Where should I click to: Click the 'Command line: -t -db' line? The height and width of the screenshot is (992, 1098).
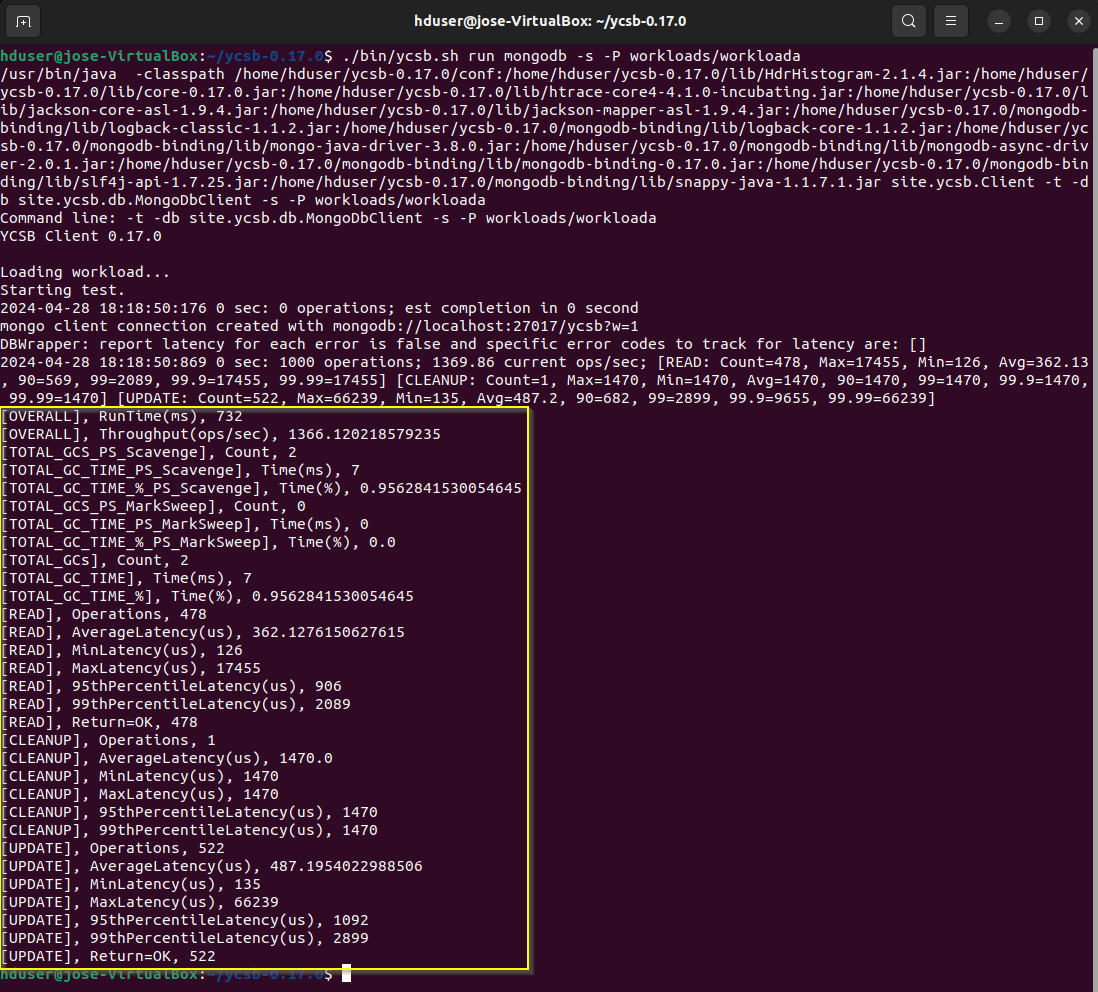click(x=328, y=218)
